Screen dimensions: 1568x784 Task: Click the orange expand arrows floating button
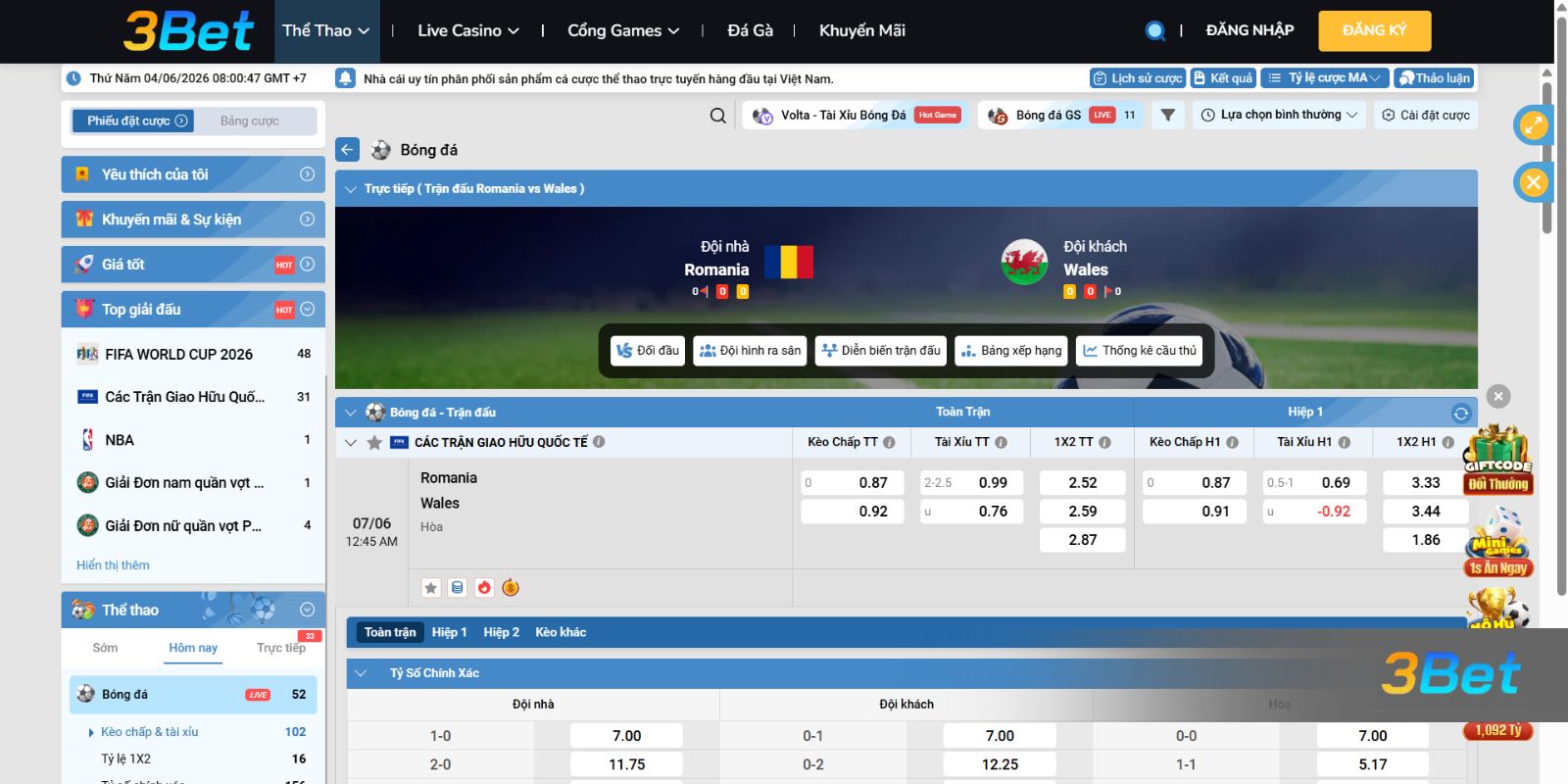coord(1534,124)
